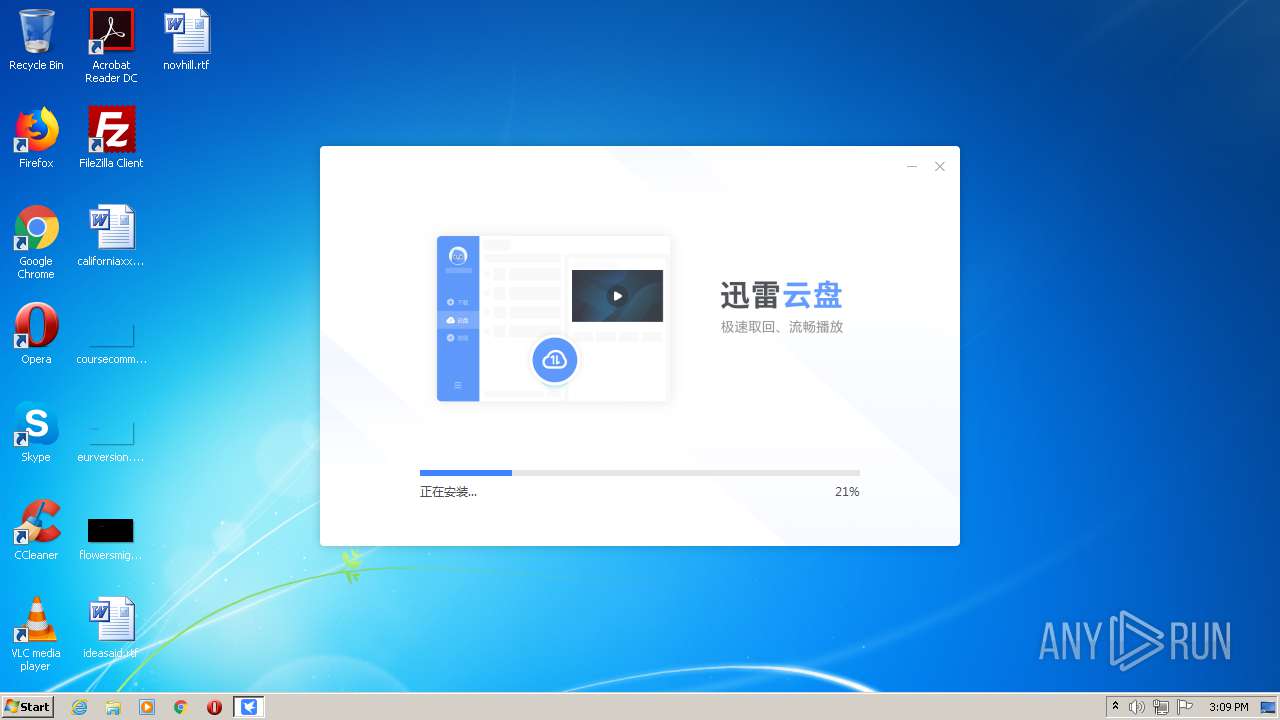Screen dimensions: 1280x720
Task: Open CCleaner desktop shortcut
Action: click(36, 530)
